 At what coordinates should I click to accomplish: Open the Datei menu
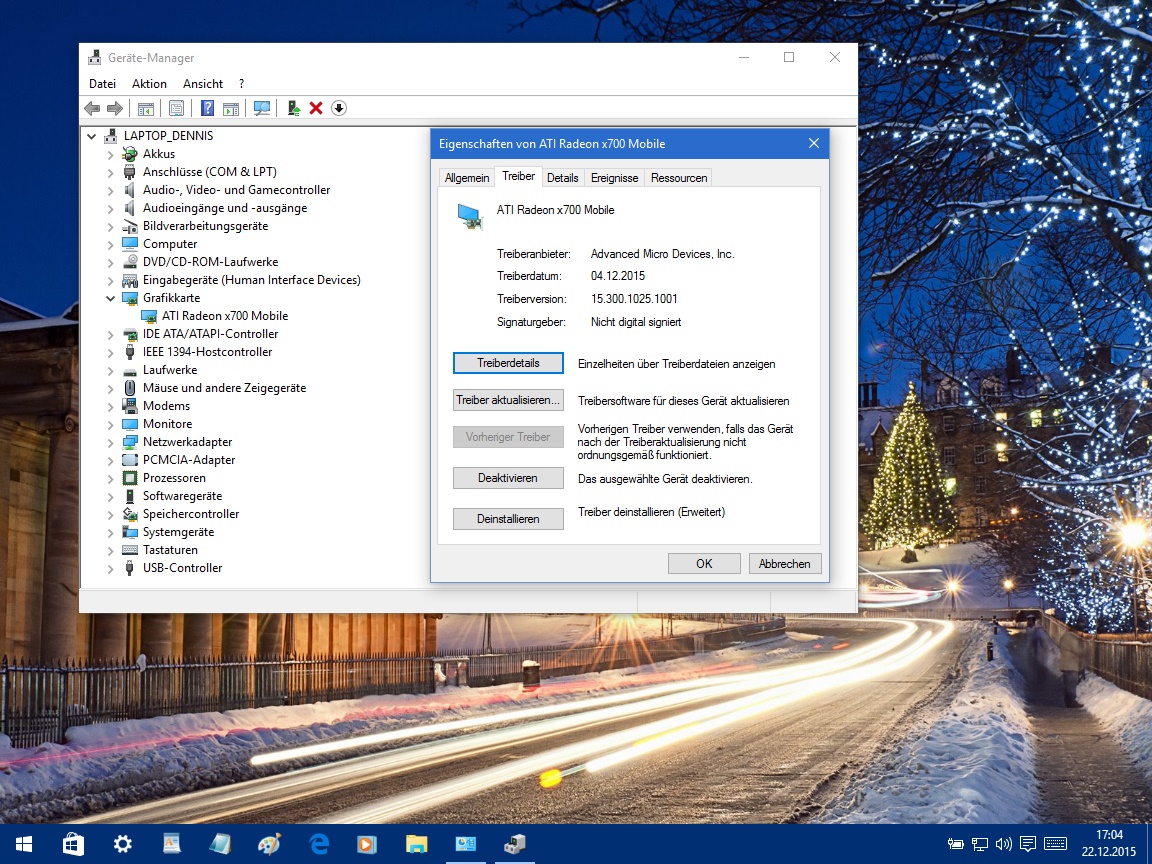[x=102, y=84]
